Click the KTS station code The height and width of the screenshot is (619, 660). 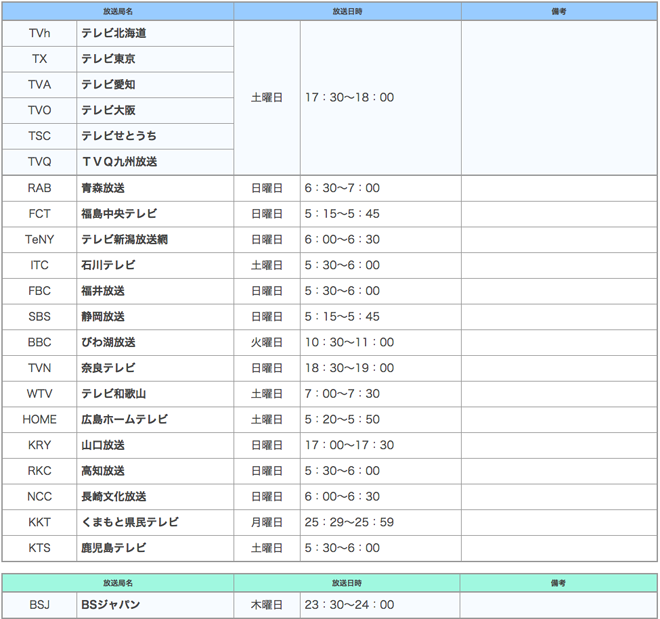(x=40, y=547)
